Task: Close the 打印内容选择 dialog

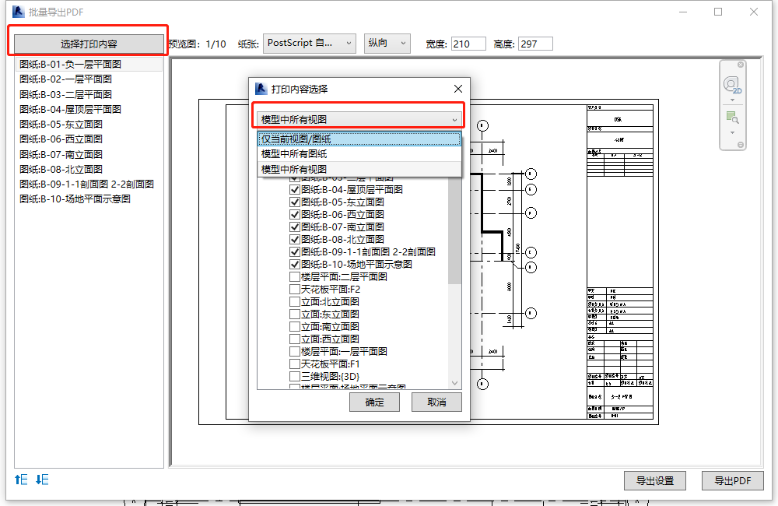Action: pyautogui.click(x=458, y=89)
